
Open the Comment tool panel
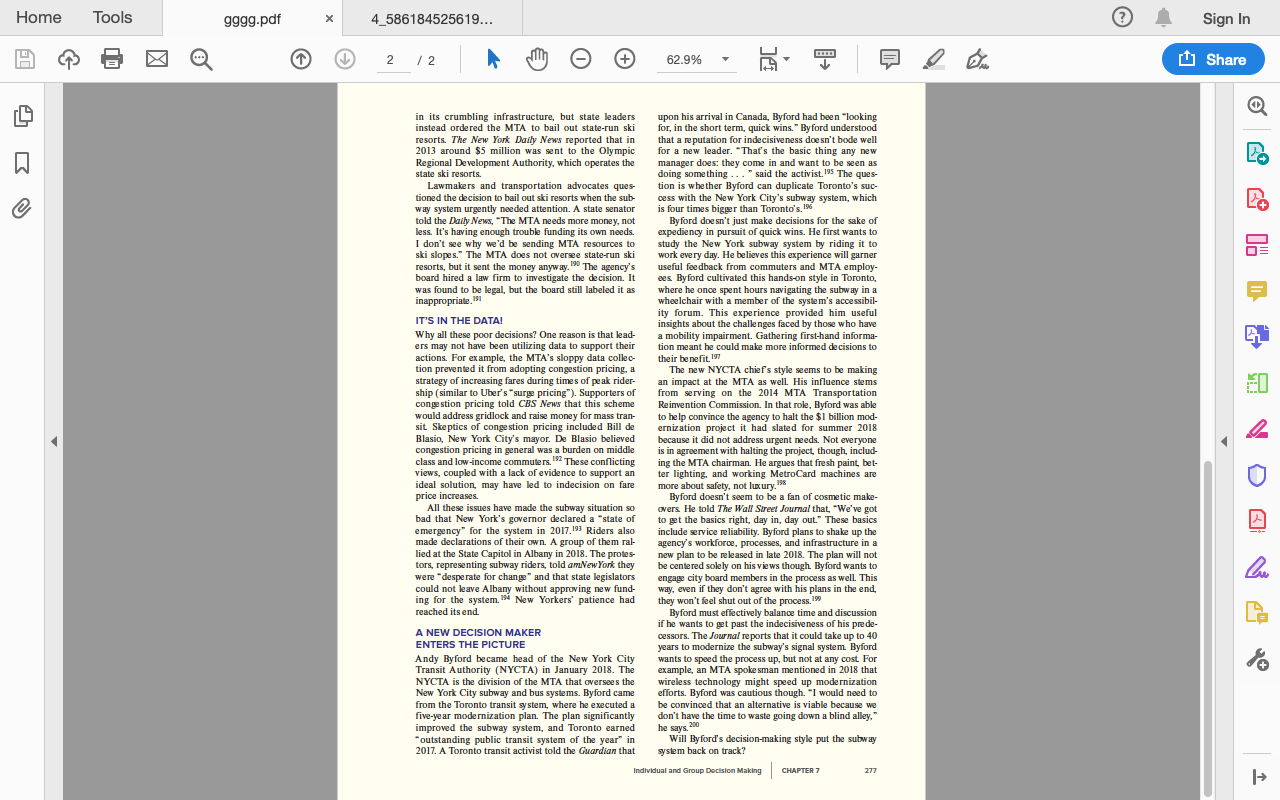tap(889, 59)
